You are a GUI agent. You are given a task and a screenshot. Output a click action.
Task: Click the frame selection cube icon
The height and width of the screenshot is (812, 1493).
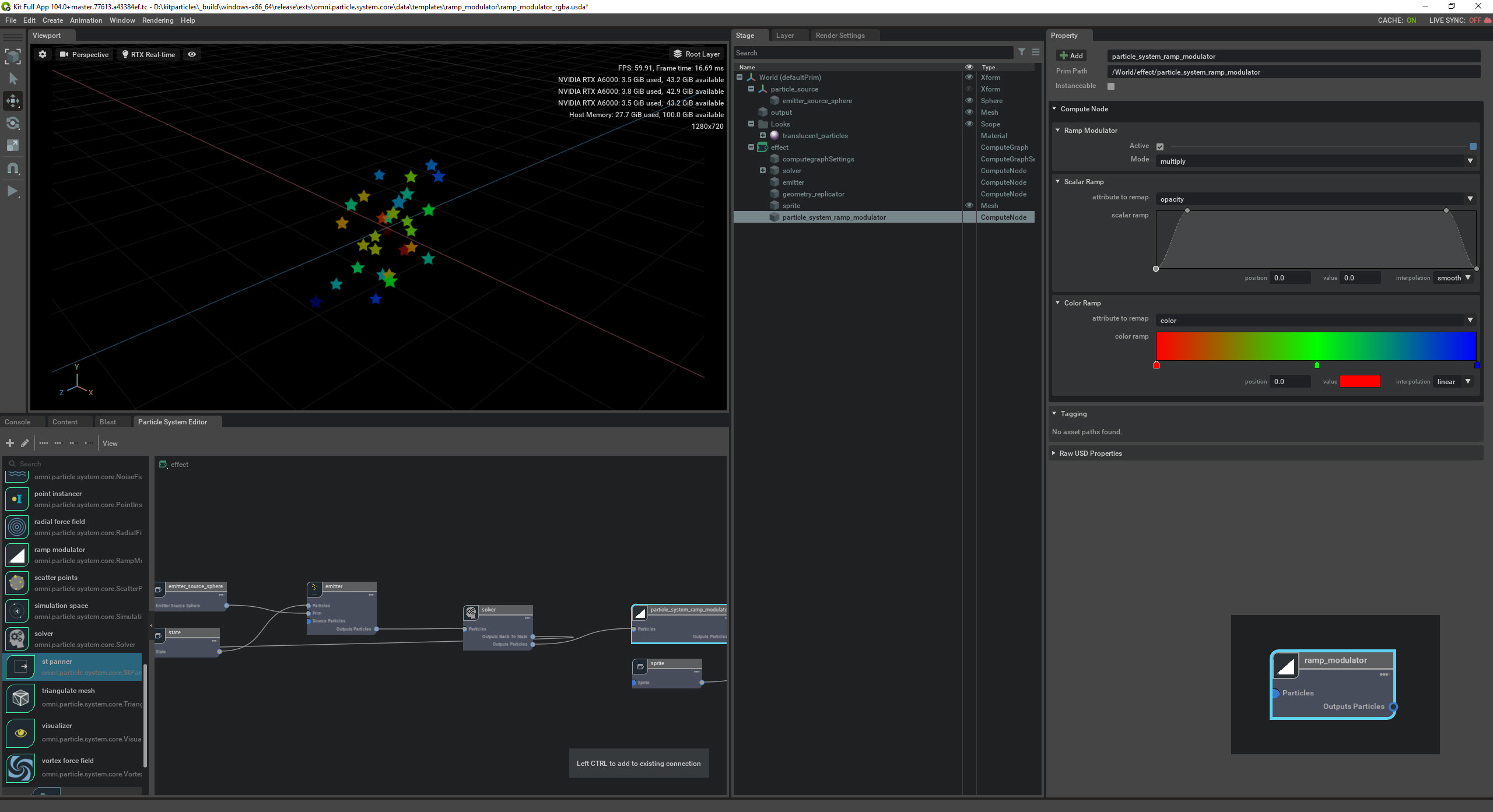pos(13,56)
